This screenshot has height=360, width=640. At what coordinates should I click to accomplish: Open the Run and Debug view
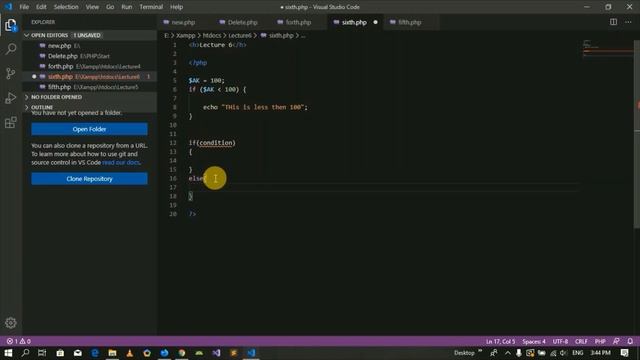pos(11,98)
